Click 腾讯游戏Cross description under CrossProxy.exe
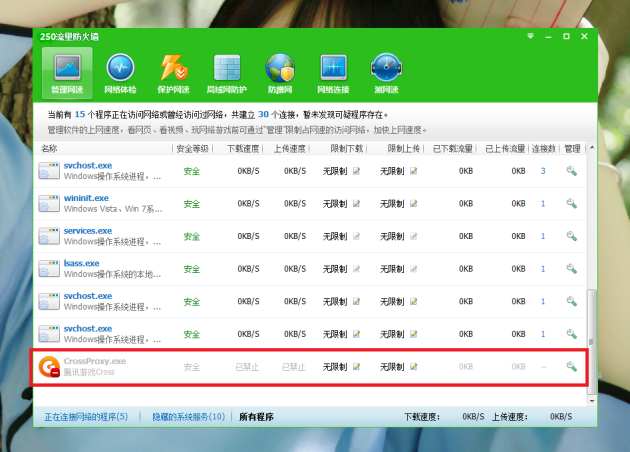Image resolution: width=630 pixels, height=452 pixels. tap(89, 372)
